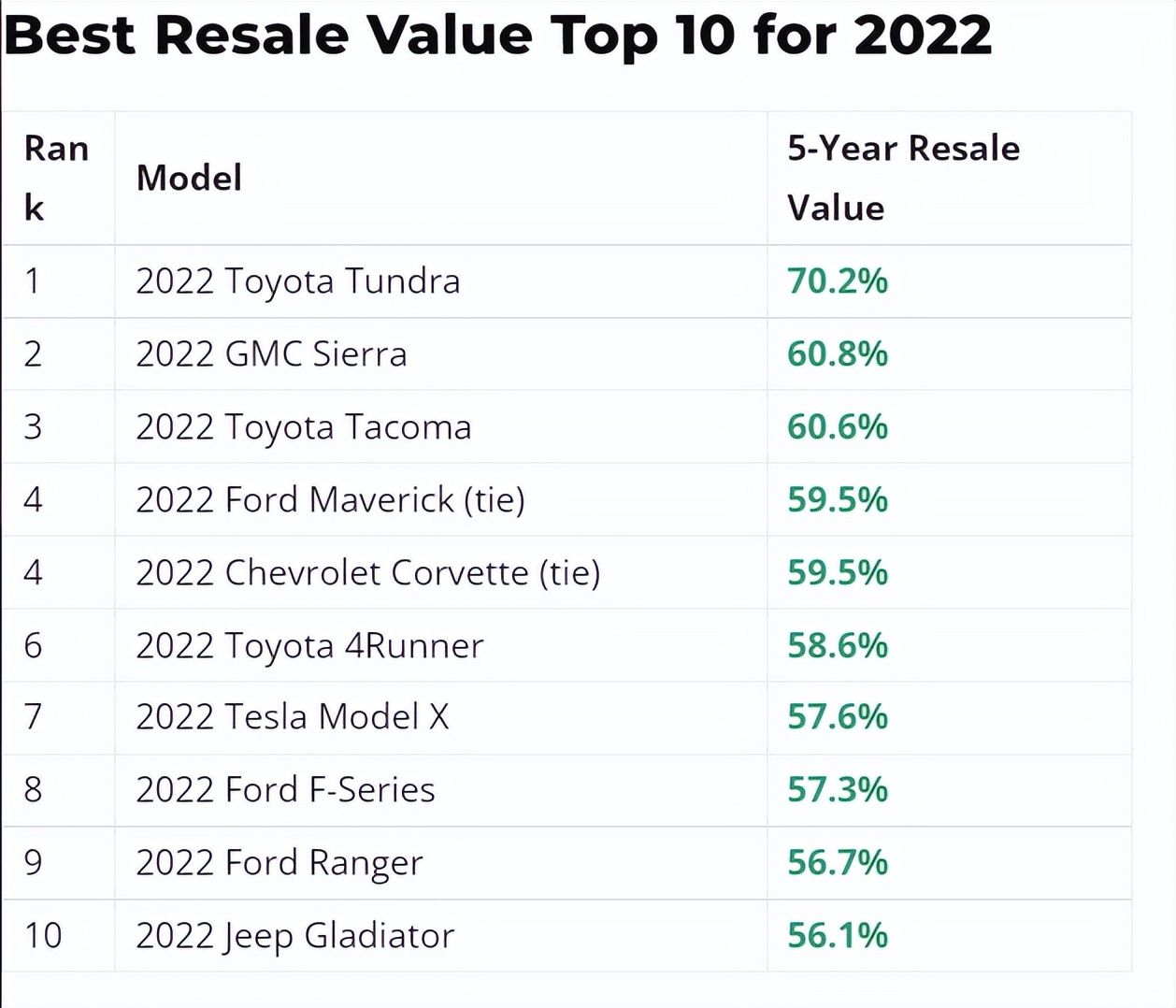Click the Model column header
1176x1008 pixels.
point(189,178)
